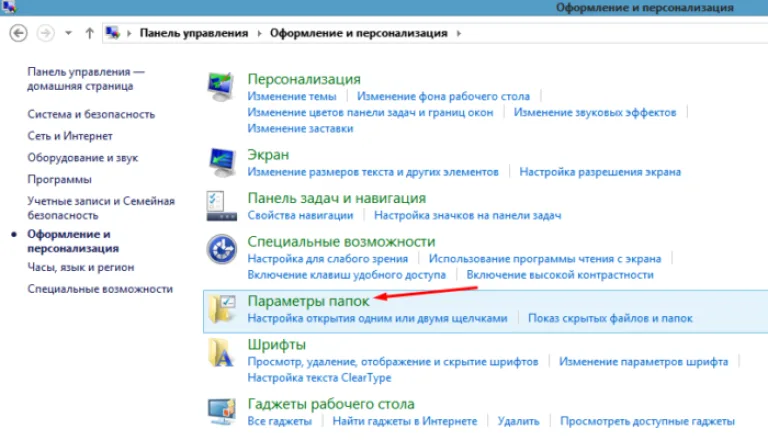768x440 pixels.
Task: Open Настройка значков на панели задач
Action: pyautogui.click(x=468, y=215)
